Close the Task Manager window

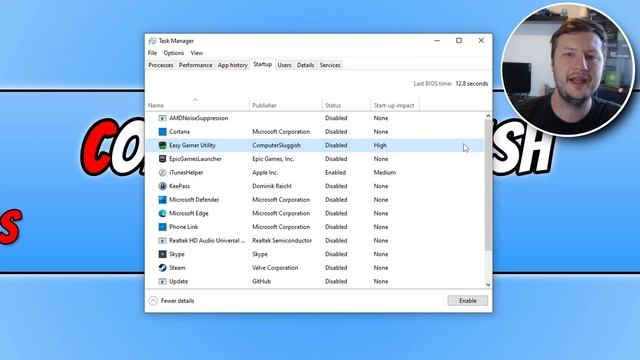pyautogui.click(x=481, y=40)
